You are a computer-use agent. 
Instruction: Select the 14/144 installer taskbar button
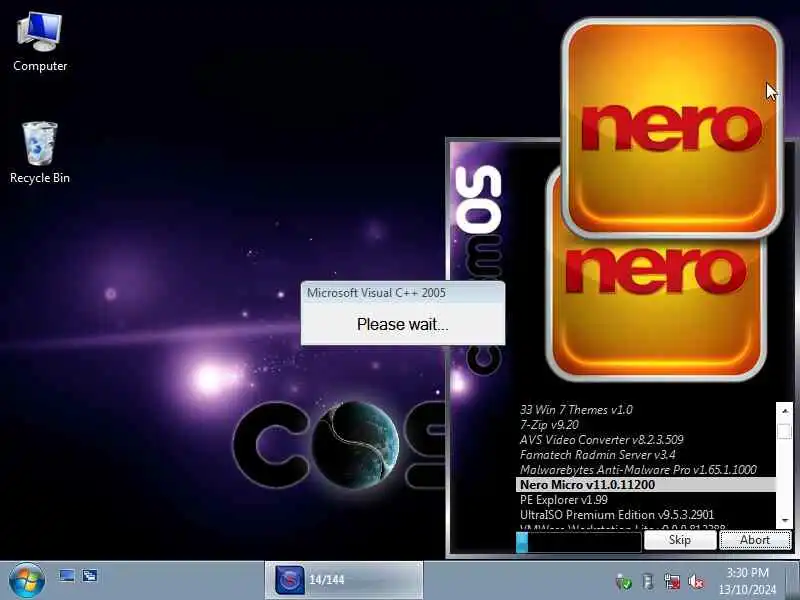[343, 580]
